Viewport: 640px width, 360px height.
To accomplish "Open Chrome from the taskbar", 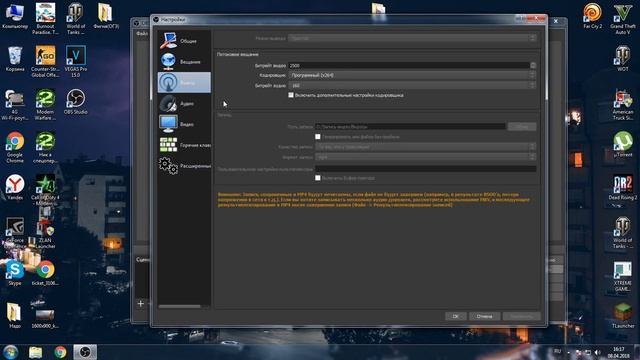I will tap(60, 352).
